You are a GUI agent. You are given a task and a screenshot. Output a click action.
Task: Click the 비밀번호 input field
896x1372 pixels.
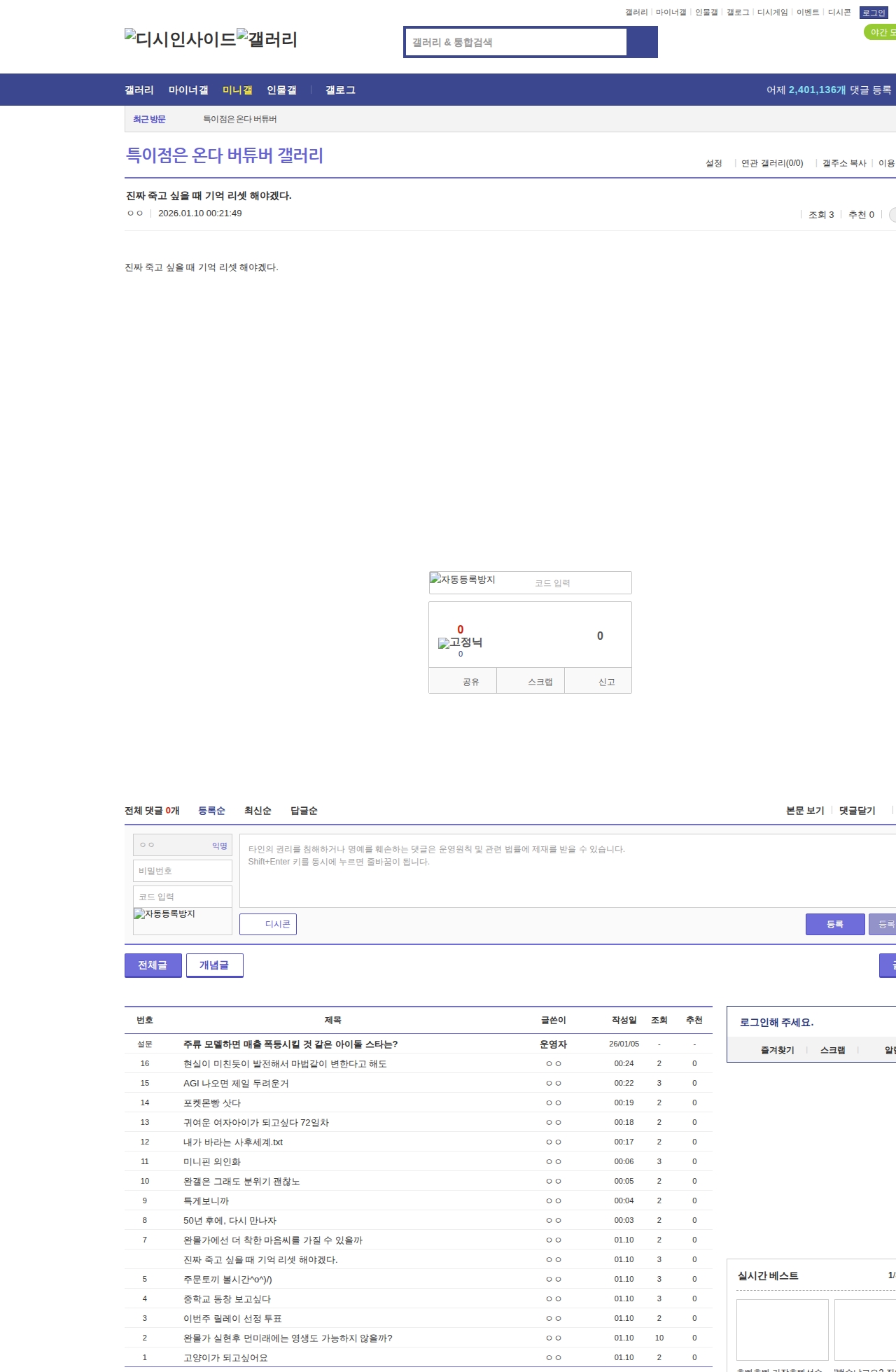pos(182,871)
